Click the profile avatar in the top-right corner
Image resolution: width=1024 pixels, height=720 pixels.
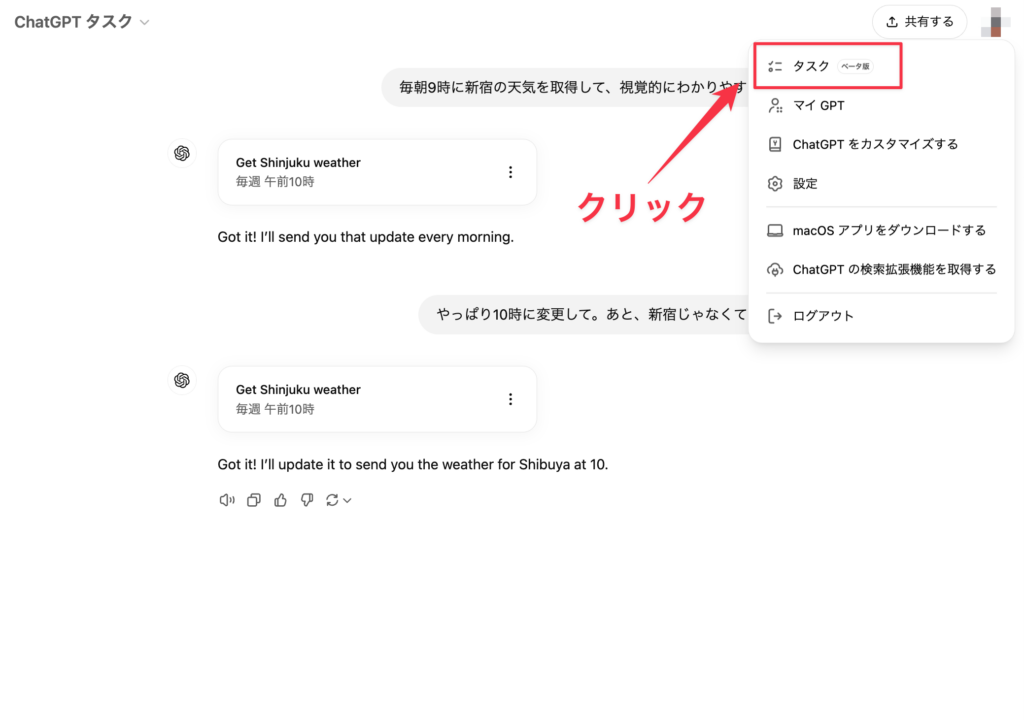[x=994, y=21]
